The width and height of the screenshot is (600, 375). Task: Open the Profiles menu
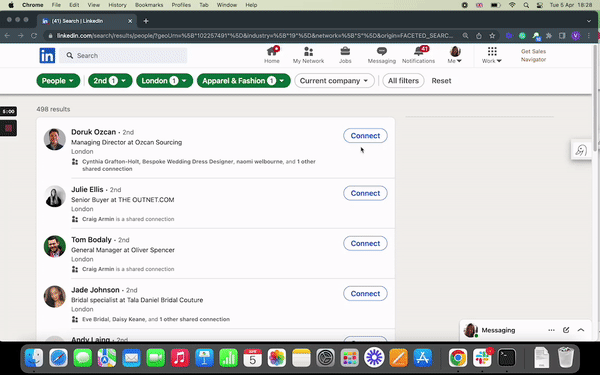pyautogui.click(x=181, y=5)
